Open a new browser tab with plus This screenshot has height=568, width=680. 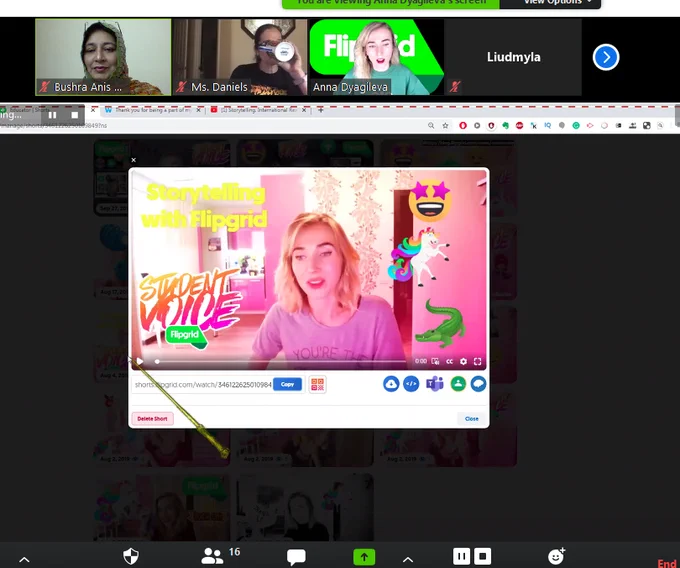click(x=320, y=110)
